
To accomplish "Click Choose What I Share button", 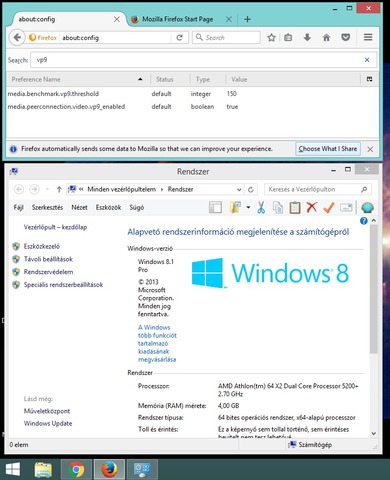I will 328,149.
